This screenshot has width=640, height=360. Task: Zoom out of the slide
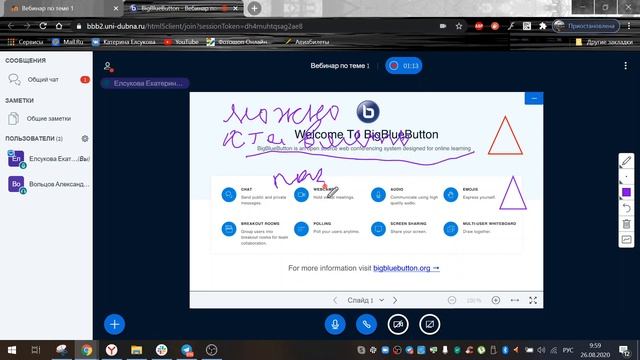451,300
